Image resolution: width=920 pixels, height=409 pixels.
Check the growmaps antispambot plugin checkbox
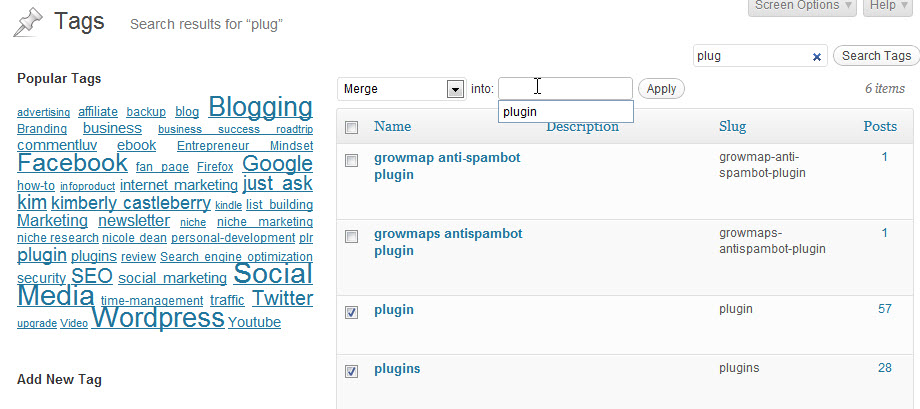pos(351,236)
